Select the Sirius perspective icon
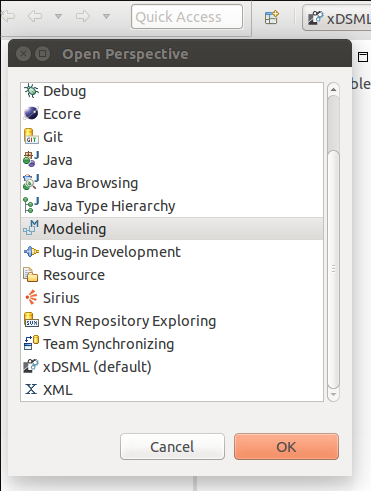371x491 pixels. click(31, 298)
